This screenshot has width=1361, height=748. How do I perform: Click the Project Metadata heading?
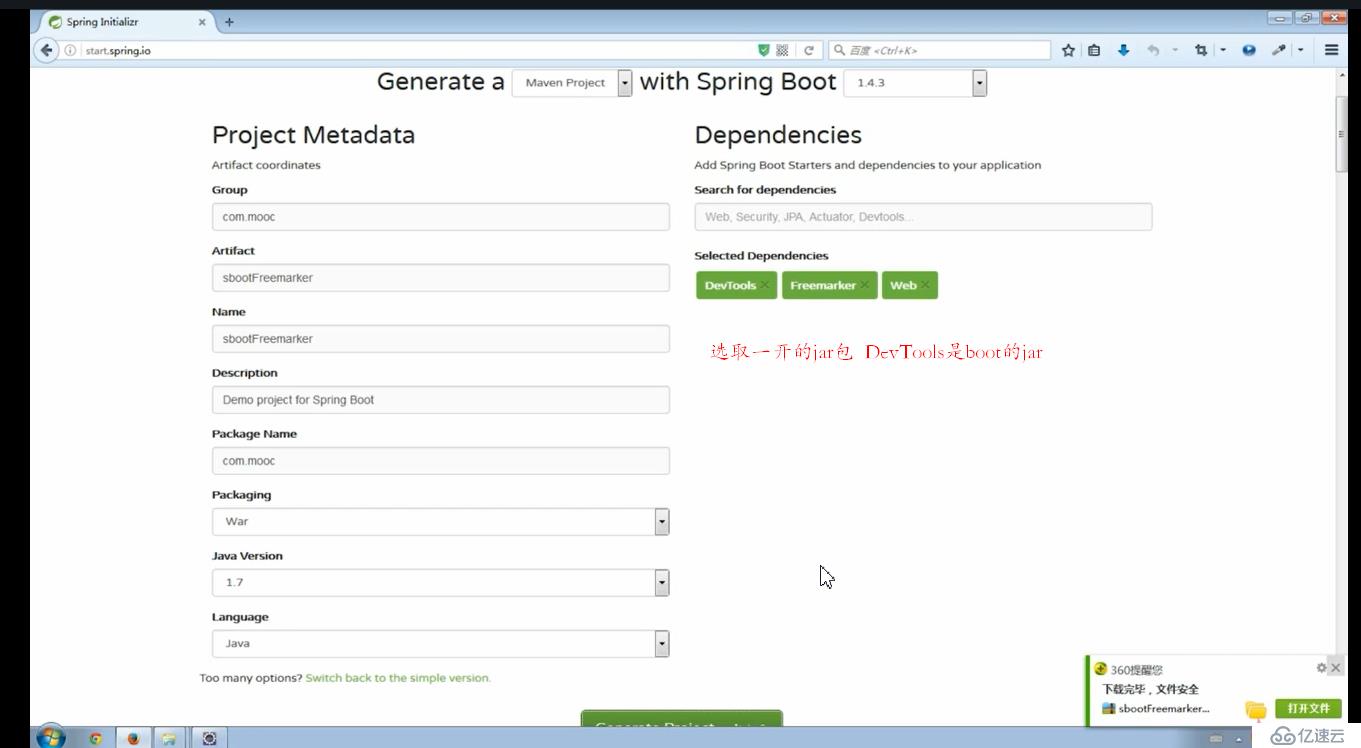click(x=313, y=135)
